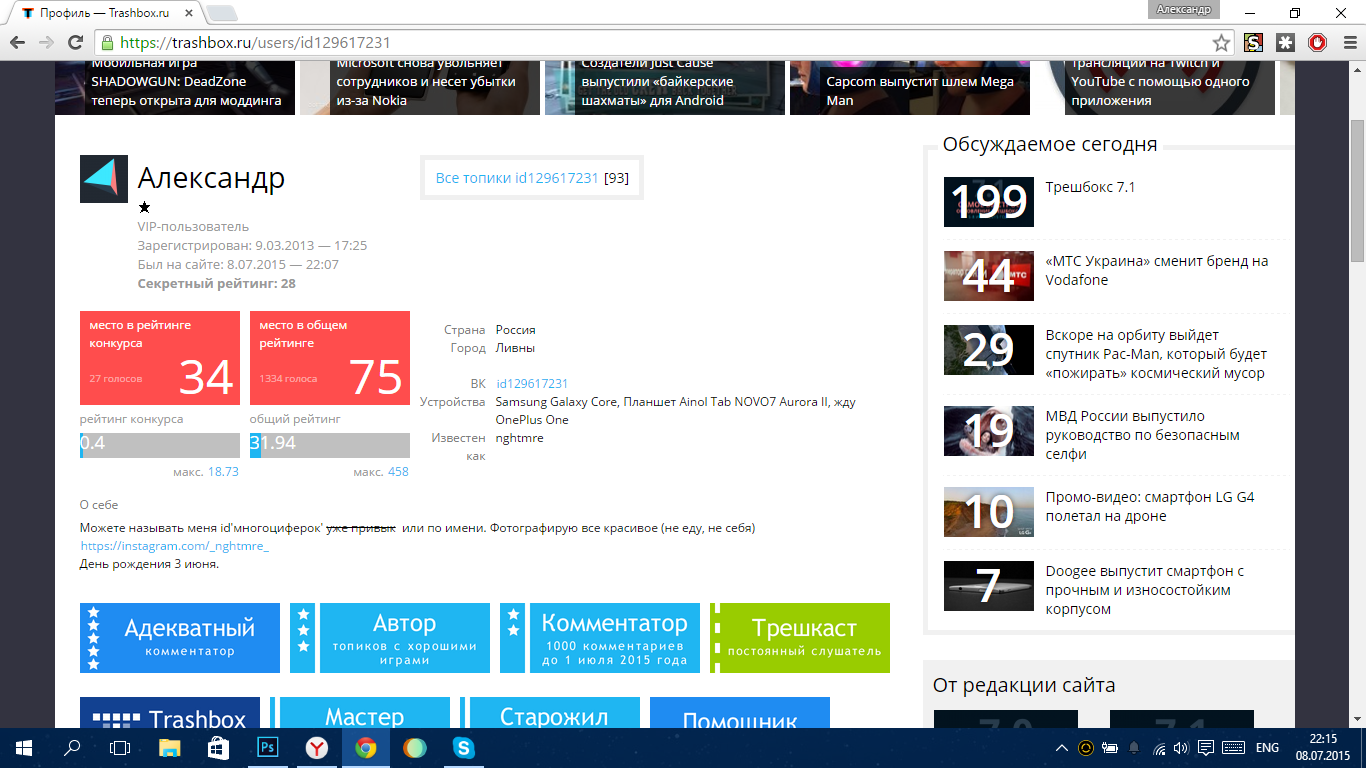Select the Профиль — Trashbox.ru tab
This screenshot has width=1366, height=768.
click(x=105, y=13)
